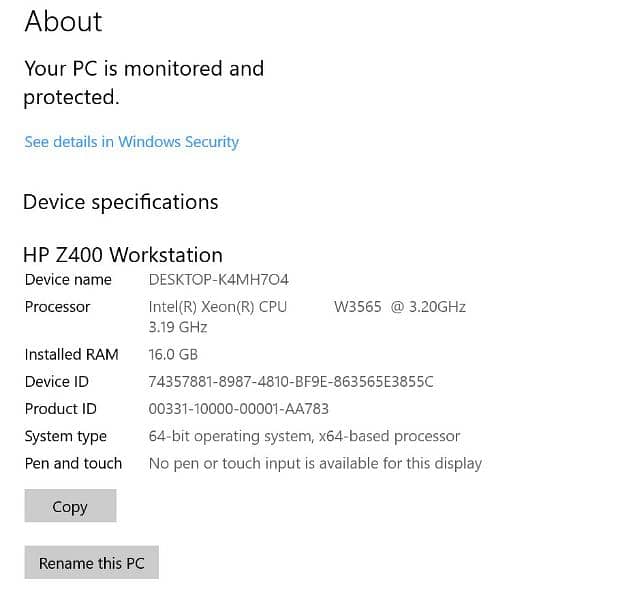
Task: Click the Pen and touch value text
Action: click(x=315, y=464)
